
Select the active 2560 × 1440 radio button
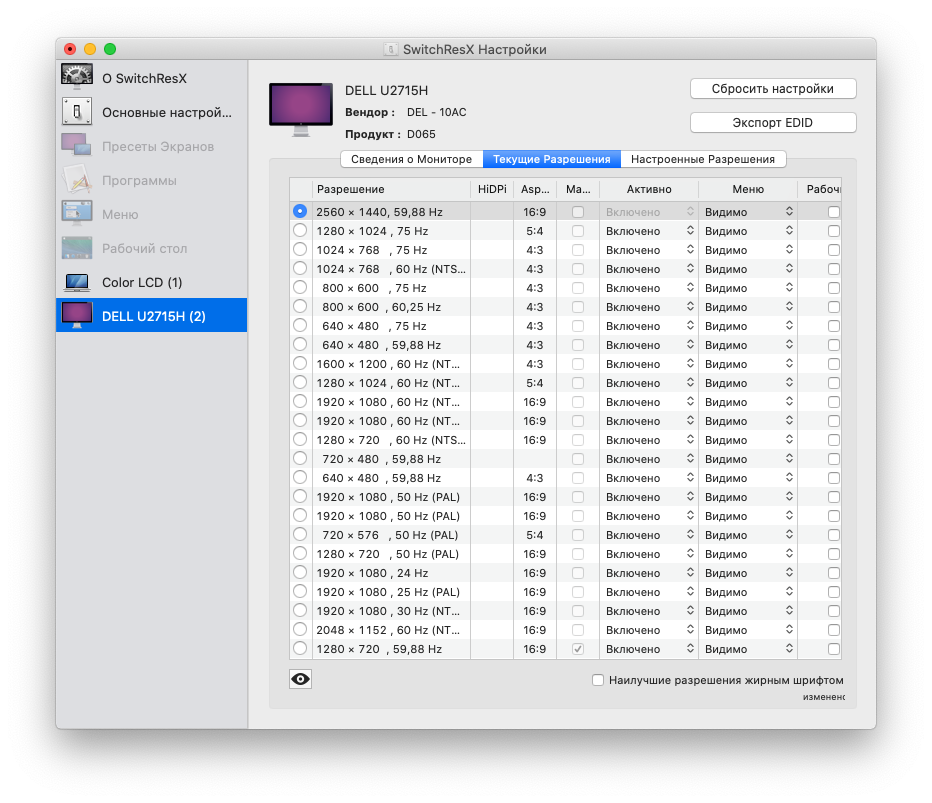pyautogui.click(x=300, y=211)
